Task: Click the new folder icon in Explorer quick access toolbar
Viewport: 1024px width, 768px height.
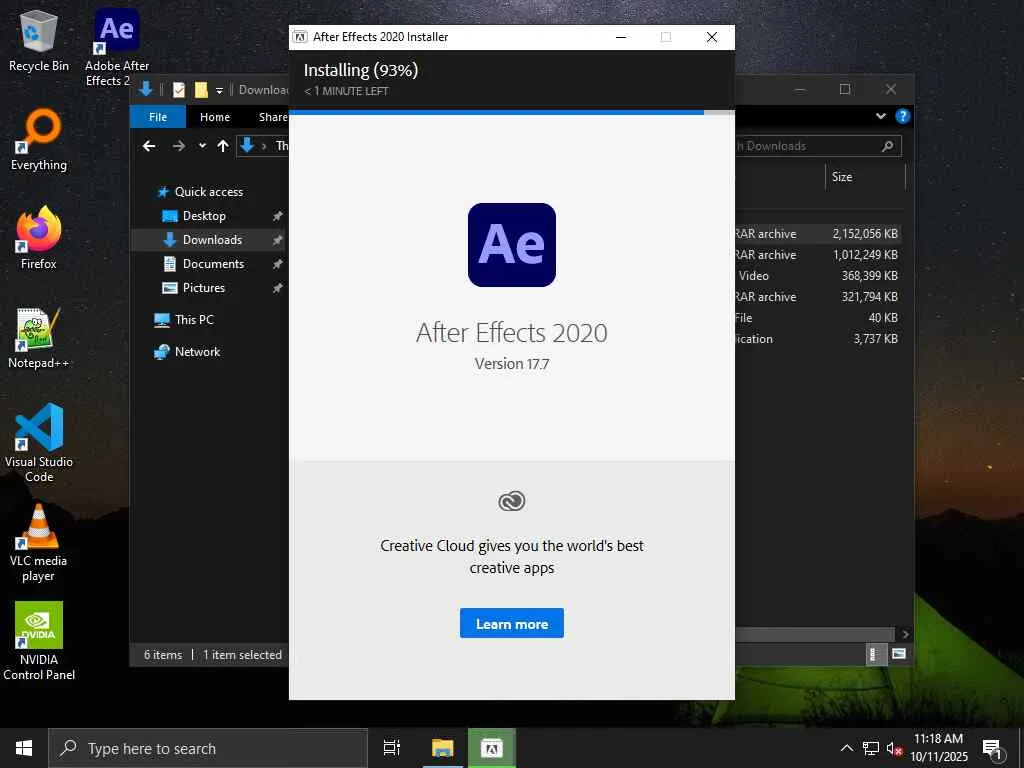Action: coord(201,89)
